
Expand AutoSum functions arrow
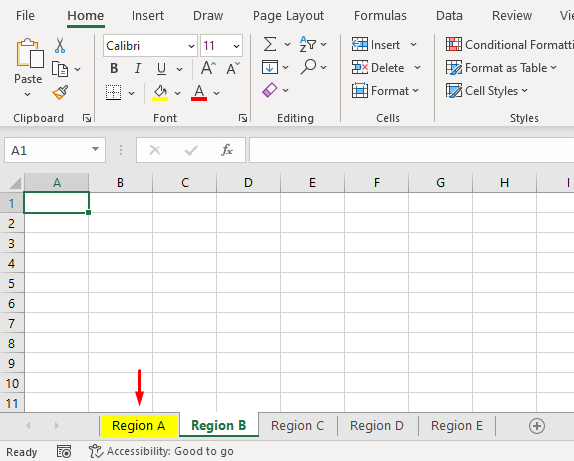coord(287,45)
